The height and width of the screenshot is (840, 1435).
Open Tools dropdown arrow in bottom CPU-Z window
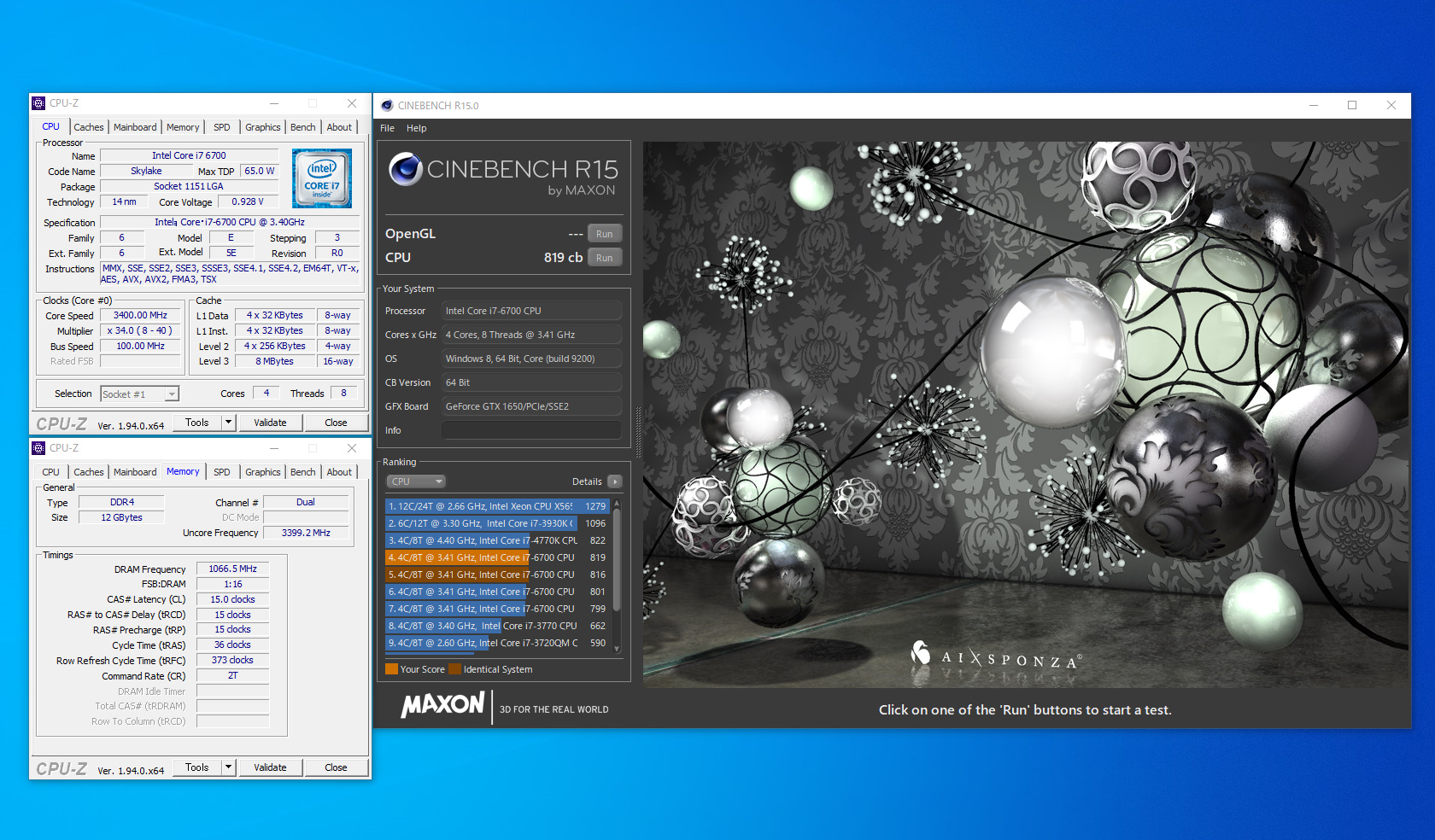[x=228, y=767]
